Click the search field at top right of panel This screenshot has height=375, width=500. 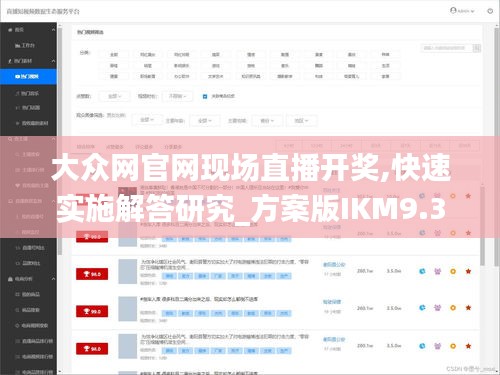(x=447, y=48)
